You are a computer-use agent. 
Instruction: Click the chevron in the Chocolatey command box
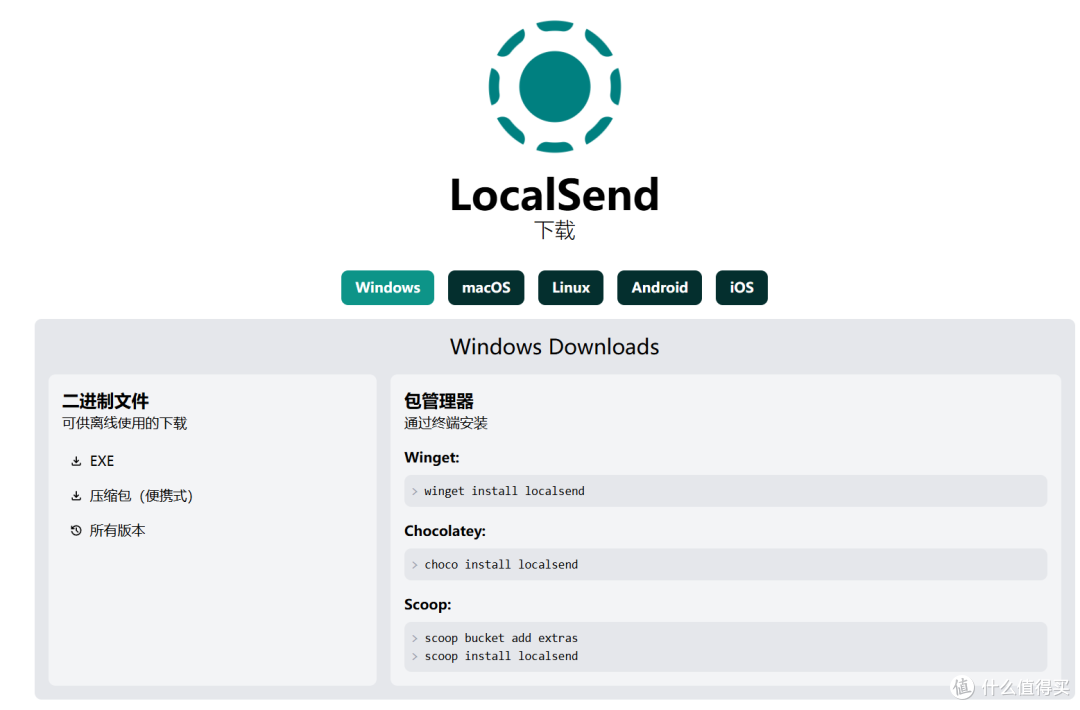pos(415,564)
